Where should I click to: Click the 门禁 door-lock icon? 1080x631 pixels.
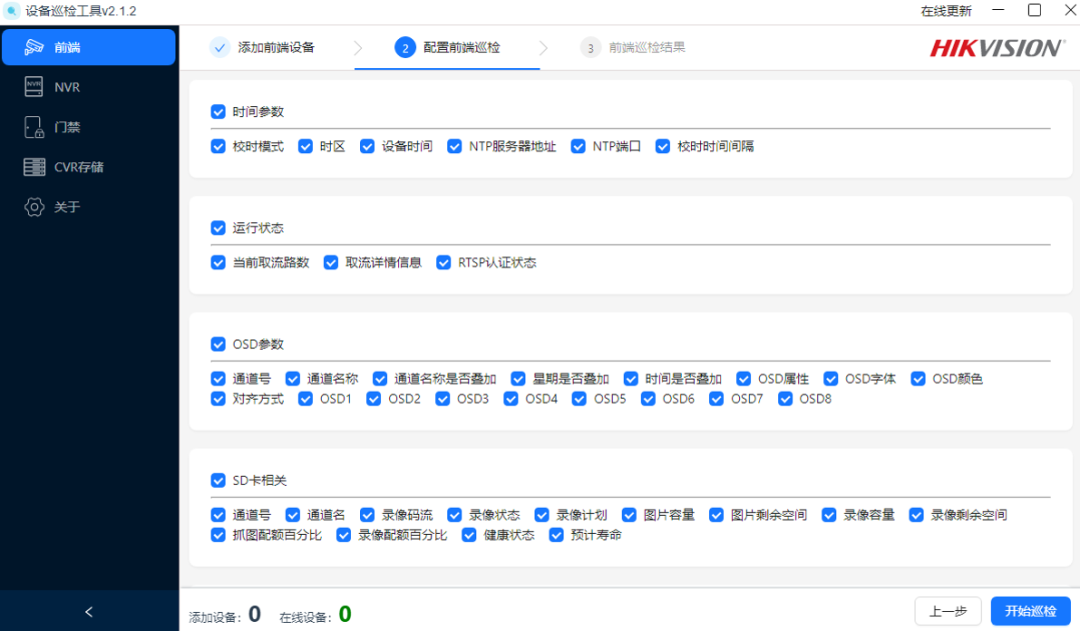pos(34,127)
